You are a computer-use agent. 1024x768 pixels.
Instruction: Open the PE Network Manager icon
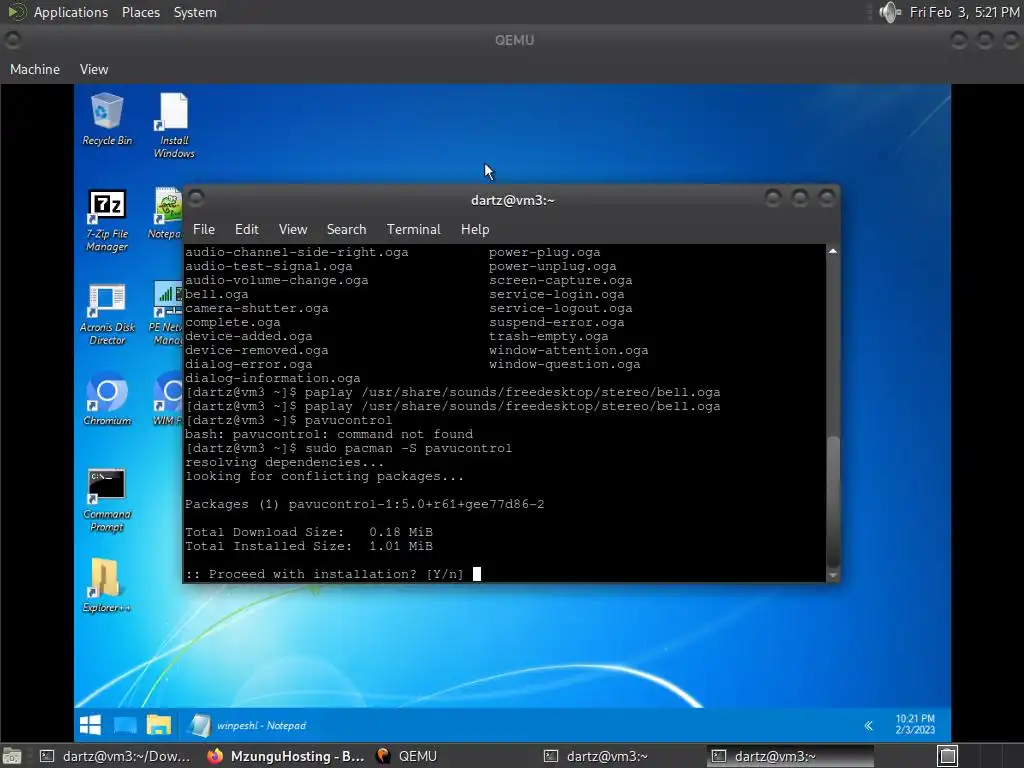[167, 314]
